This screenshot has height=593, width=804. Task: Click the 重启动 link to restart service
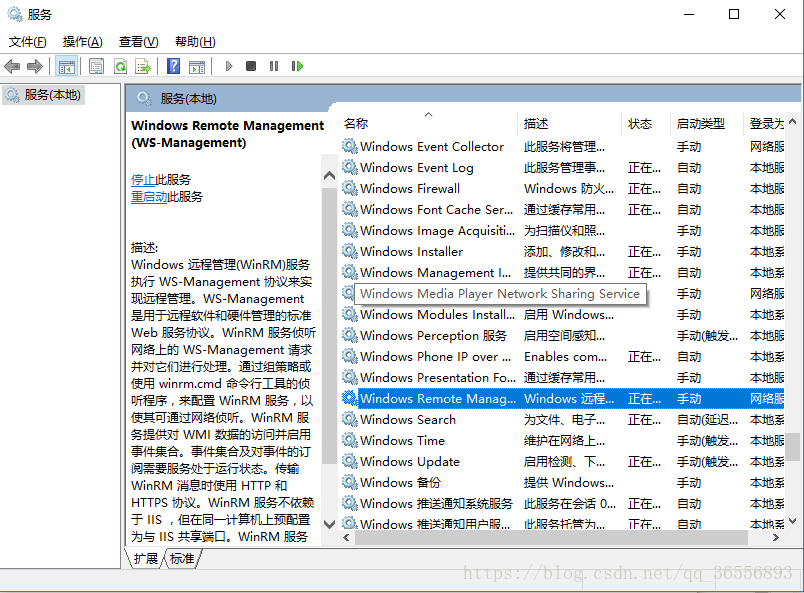click(149, 196)
